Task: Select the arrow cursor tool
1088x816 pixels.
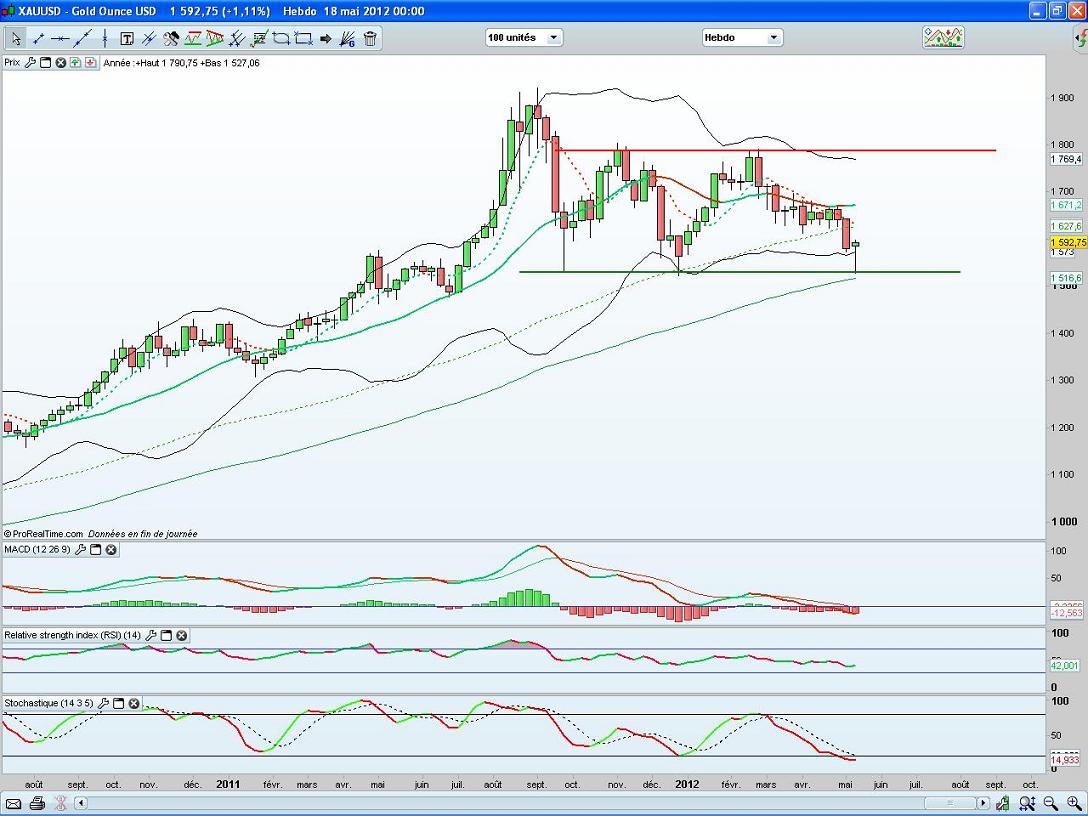Action: (x=16, y=39)
